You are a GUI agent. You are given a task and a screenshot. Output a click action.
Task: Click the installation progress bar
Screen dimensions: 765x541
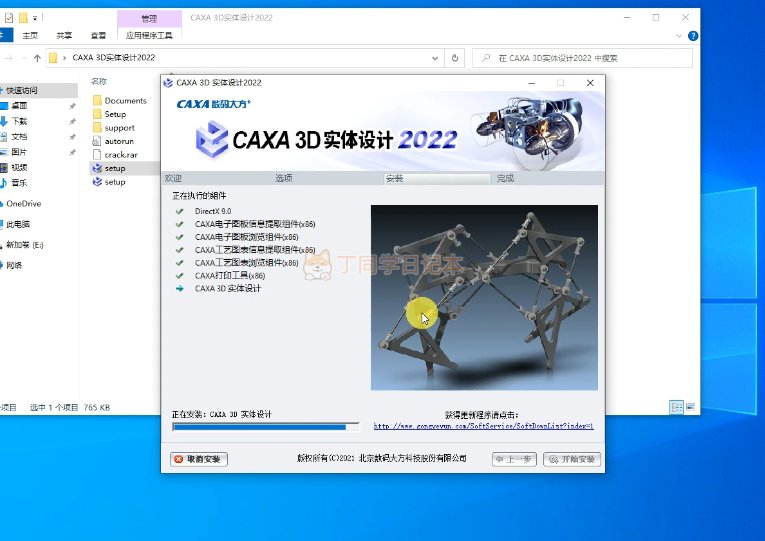point(265,427)
